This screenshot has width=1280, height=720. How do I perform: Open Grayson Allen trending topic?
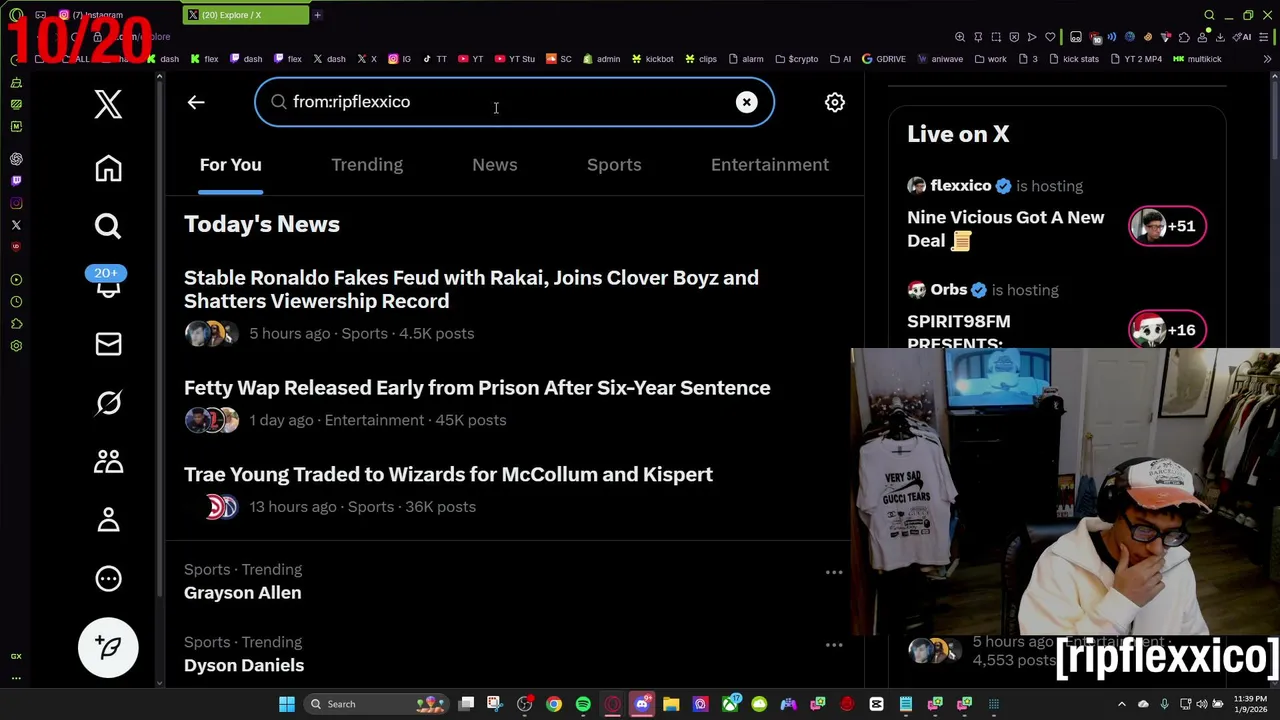click(x=242, y=593)
